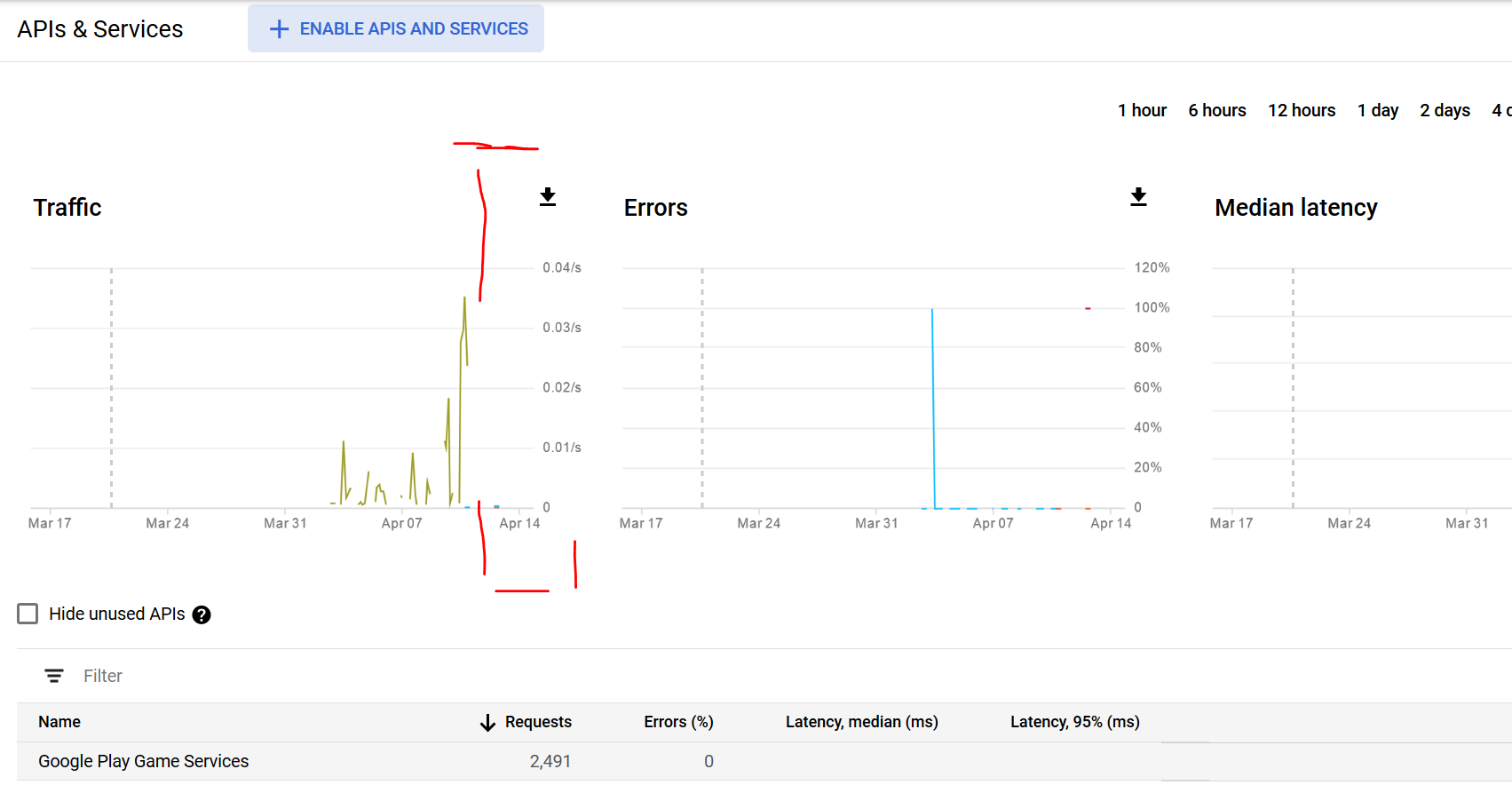Select the 12 hours time range
This screenshot has height=785, width=1512.
click(x=1302, y=110)
